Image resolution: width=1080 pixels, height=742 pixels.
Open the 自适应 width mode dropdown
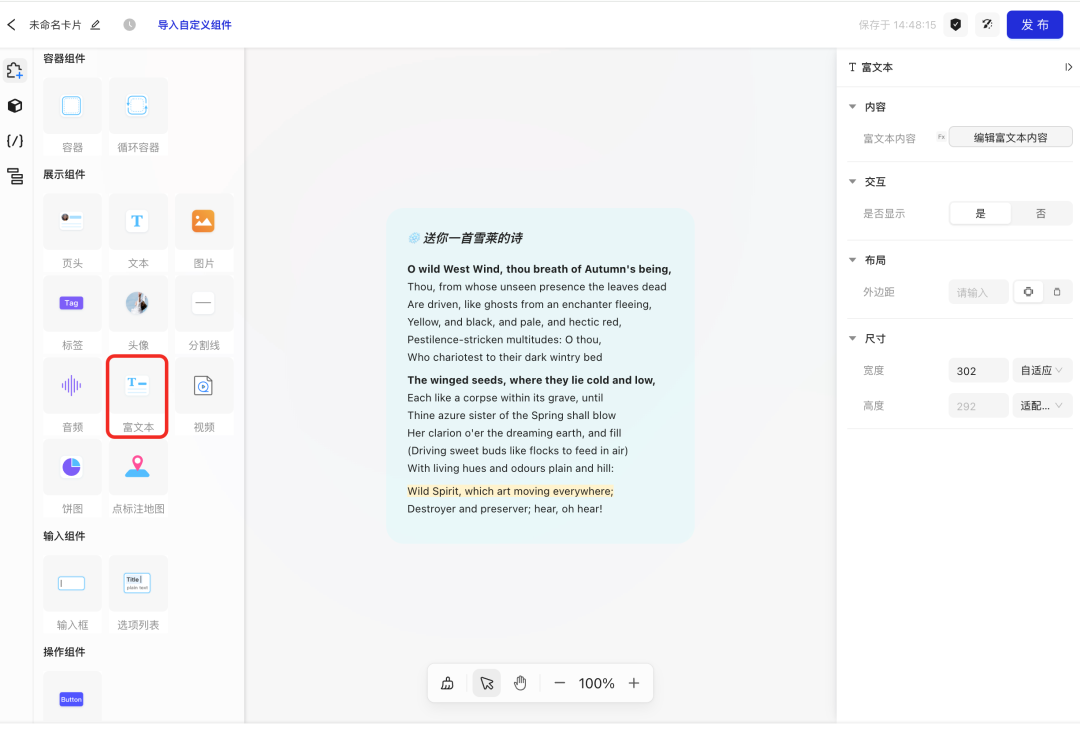tap(1041, 371)
